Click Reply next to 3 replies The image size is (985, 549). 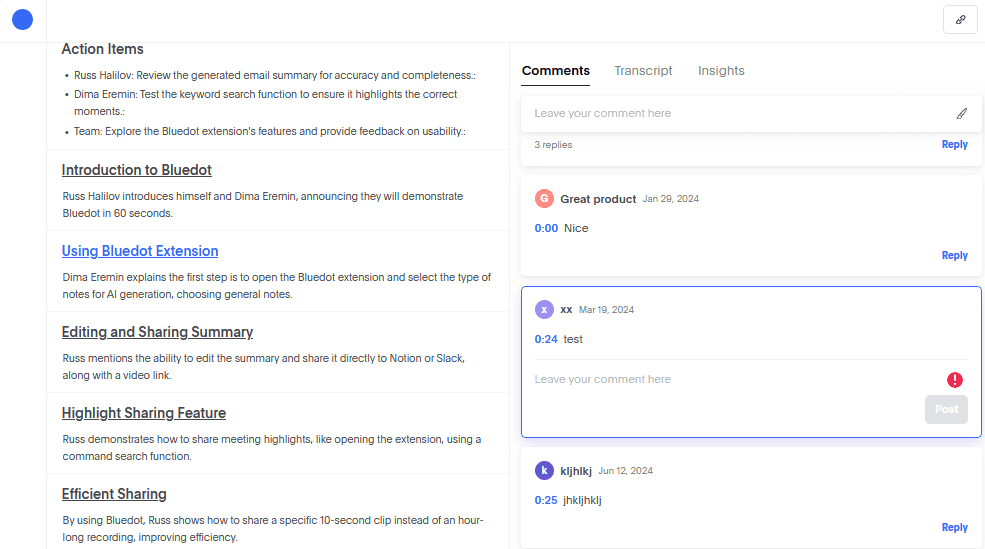pos(954,144)
